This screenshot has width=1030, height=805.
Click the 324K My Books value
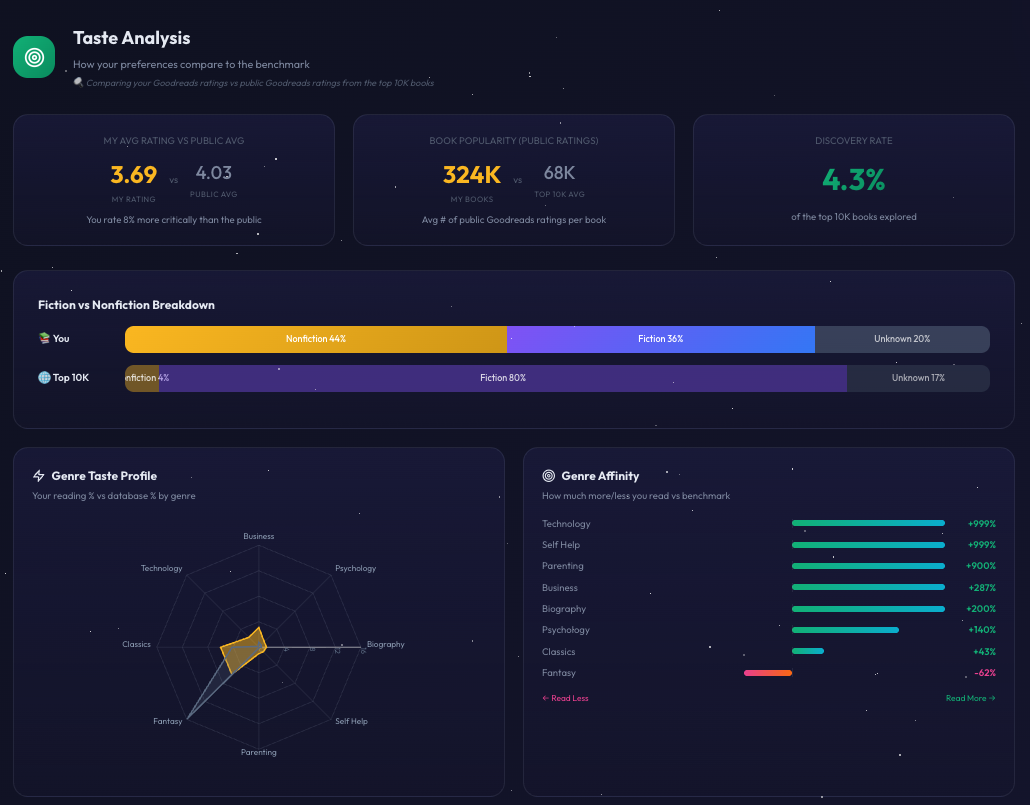point(471,175)
